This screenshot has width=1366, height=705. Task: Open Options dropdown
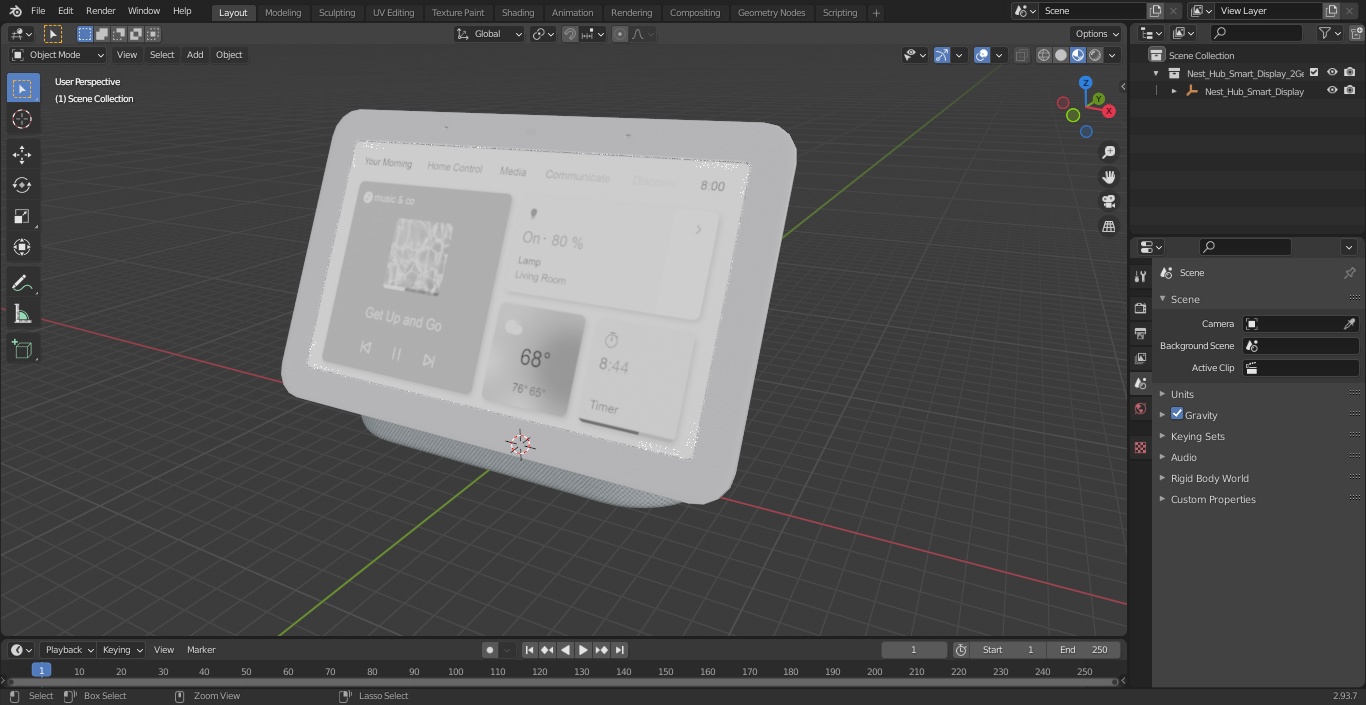tap(1097, 34)
